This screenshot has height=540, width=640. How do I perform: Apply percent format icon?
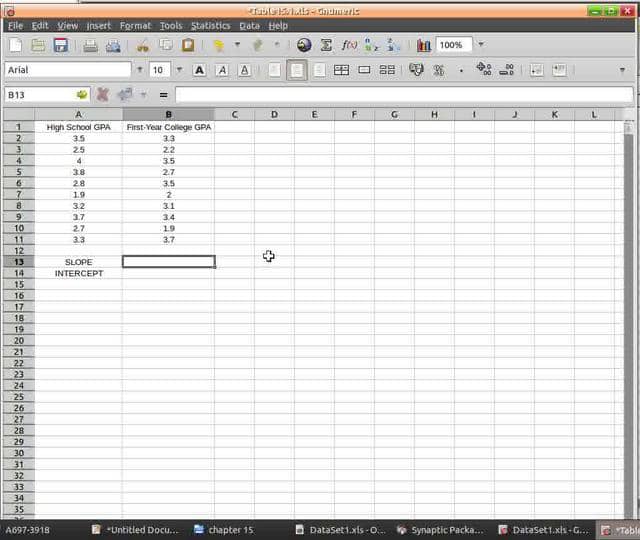coord(439,70)
